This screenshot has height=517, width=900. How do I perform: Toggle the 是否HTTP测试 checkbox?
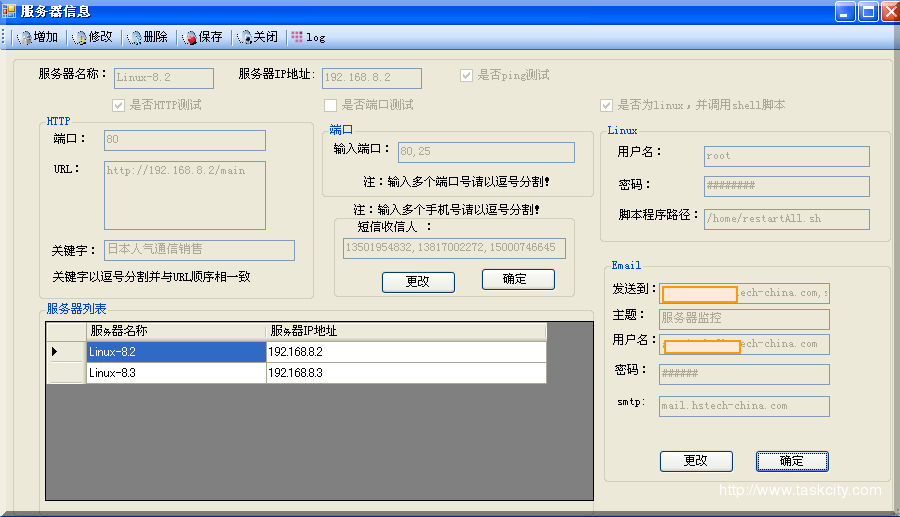[119, 105]
